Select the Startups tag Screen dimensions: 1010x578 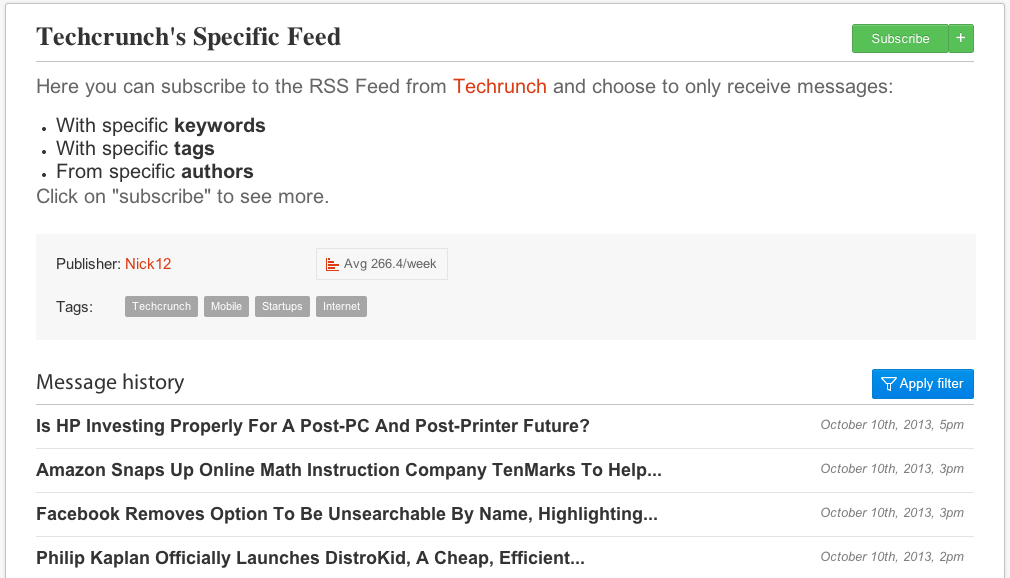pos(282,306)
